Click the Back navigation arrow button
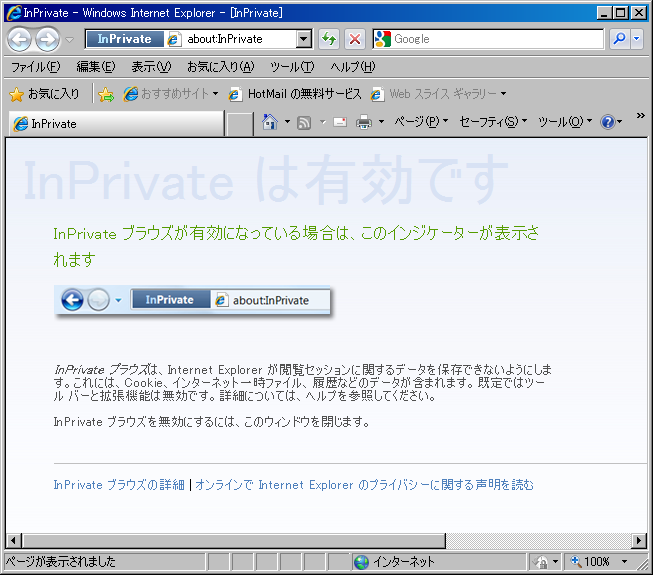This screenshot has width=653, height=575. 20,40
